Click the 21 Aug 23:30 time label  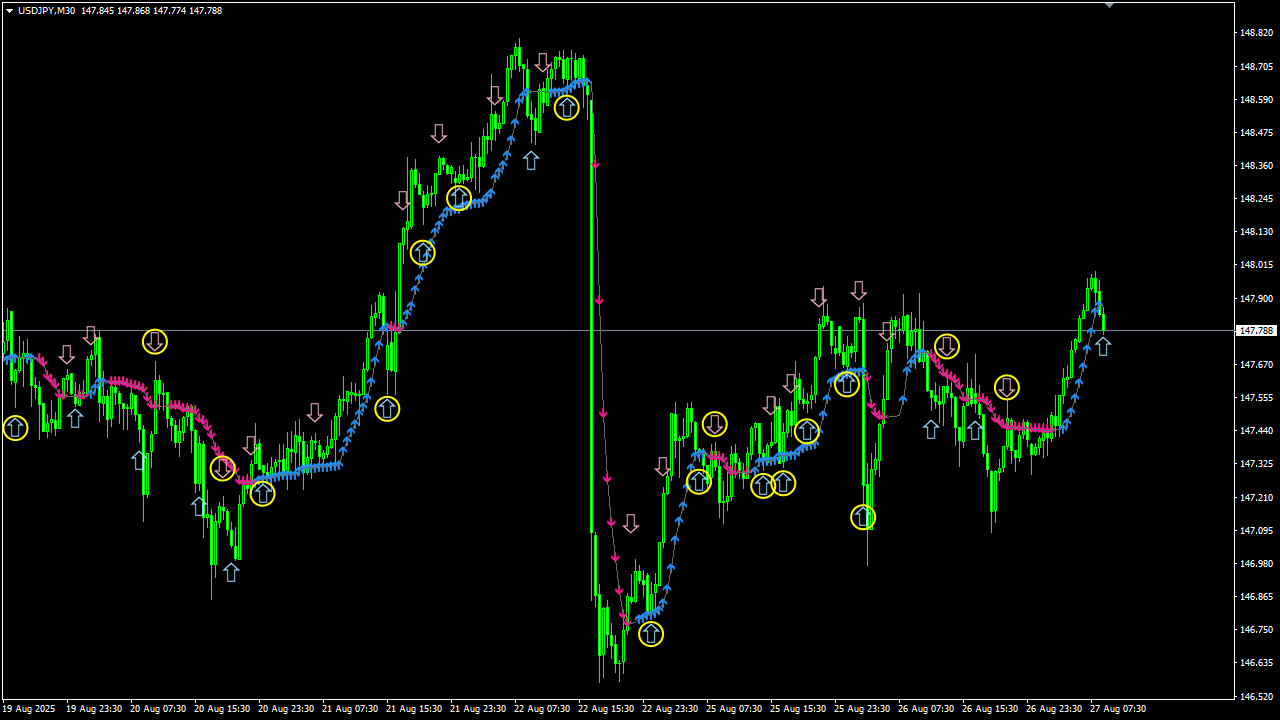point(478,709)
